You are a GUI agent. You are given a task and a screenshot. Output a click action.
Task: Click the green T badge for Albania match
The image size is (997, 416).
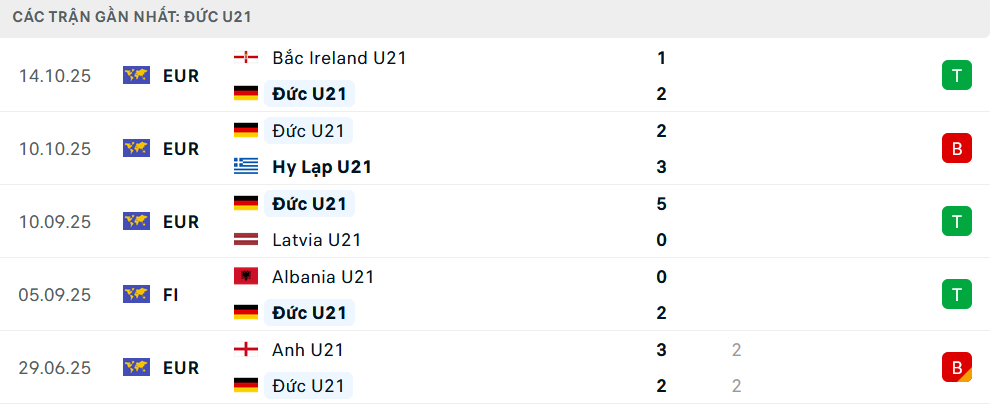[956, 294]
